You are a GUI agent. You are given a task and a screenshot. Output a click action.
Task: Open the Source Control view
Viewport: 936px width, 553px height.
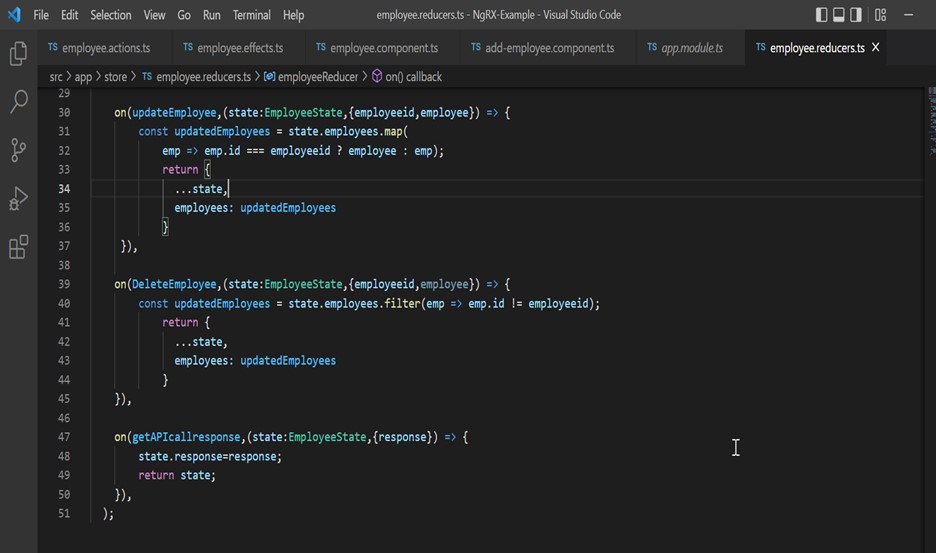18,150
